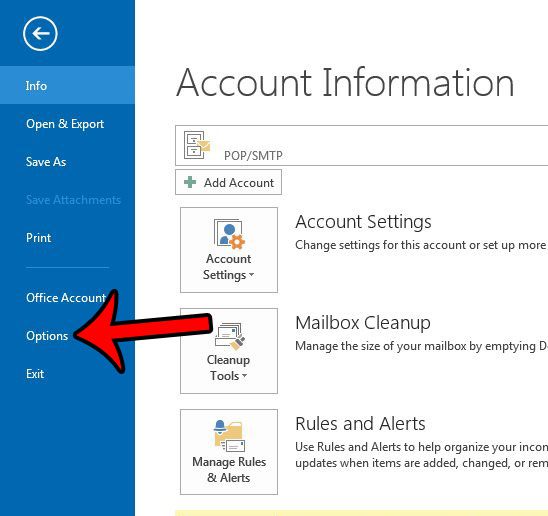Click the Add Account button label

[x=239, y=183]
